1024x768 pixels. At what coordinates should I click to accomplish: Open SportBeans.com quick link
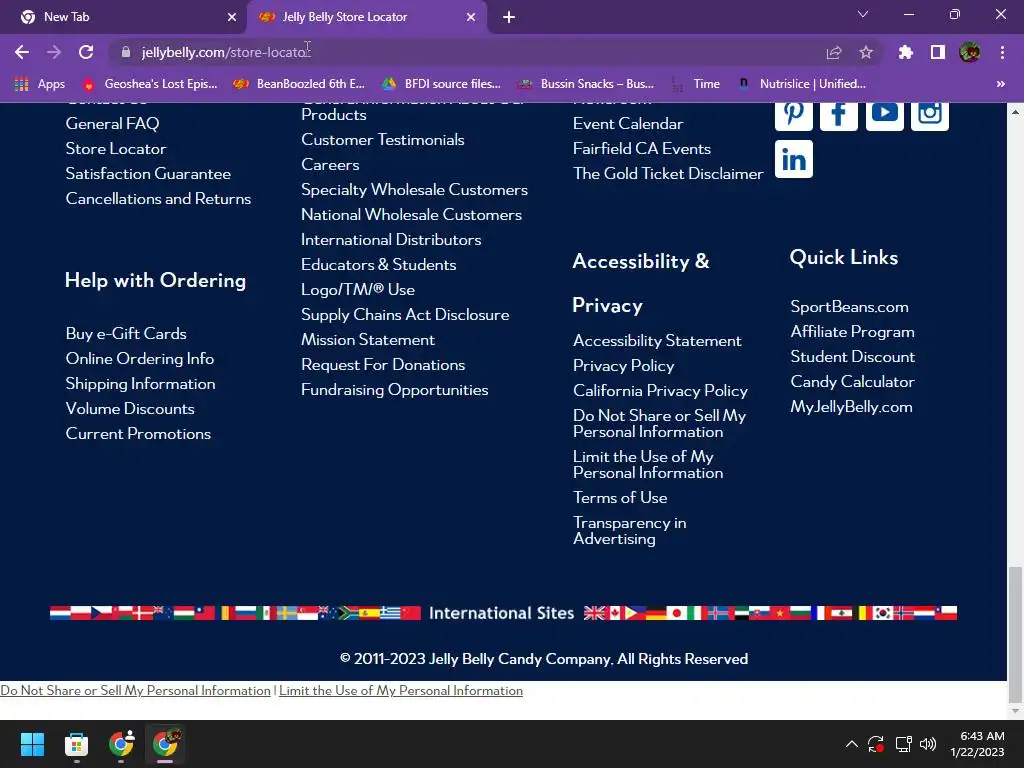(x=849, y=307)
